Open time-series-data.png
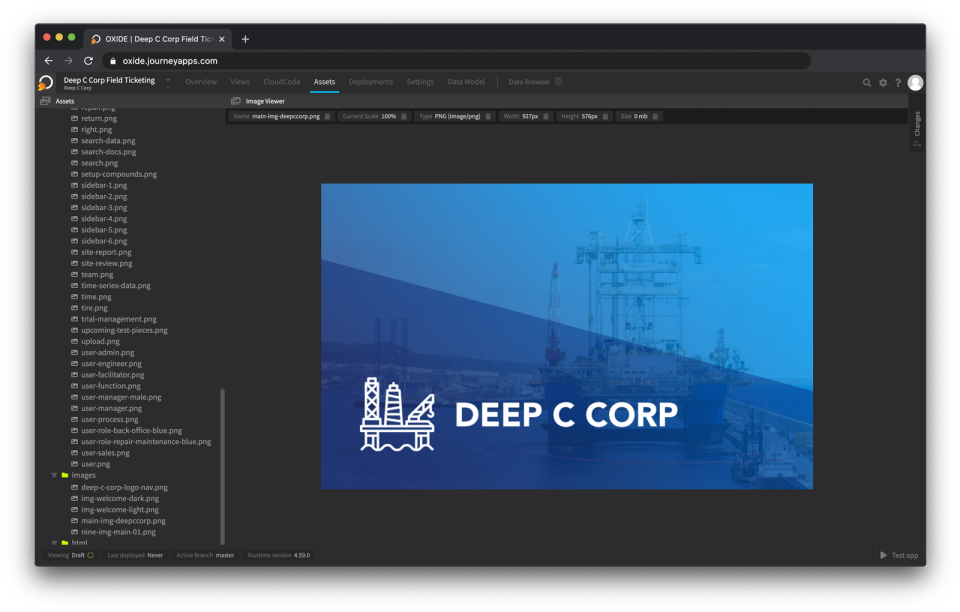960x612 pixels. click(116, 286)
